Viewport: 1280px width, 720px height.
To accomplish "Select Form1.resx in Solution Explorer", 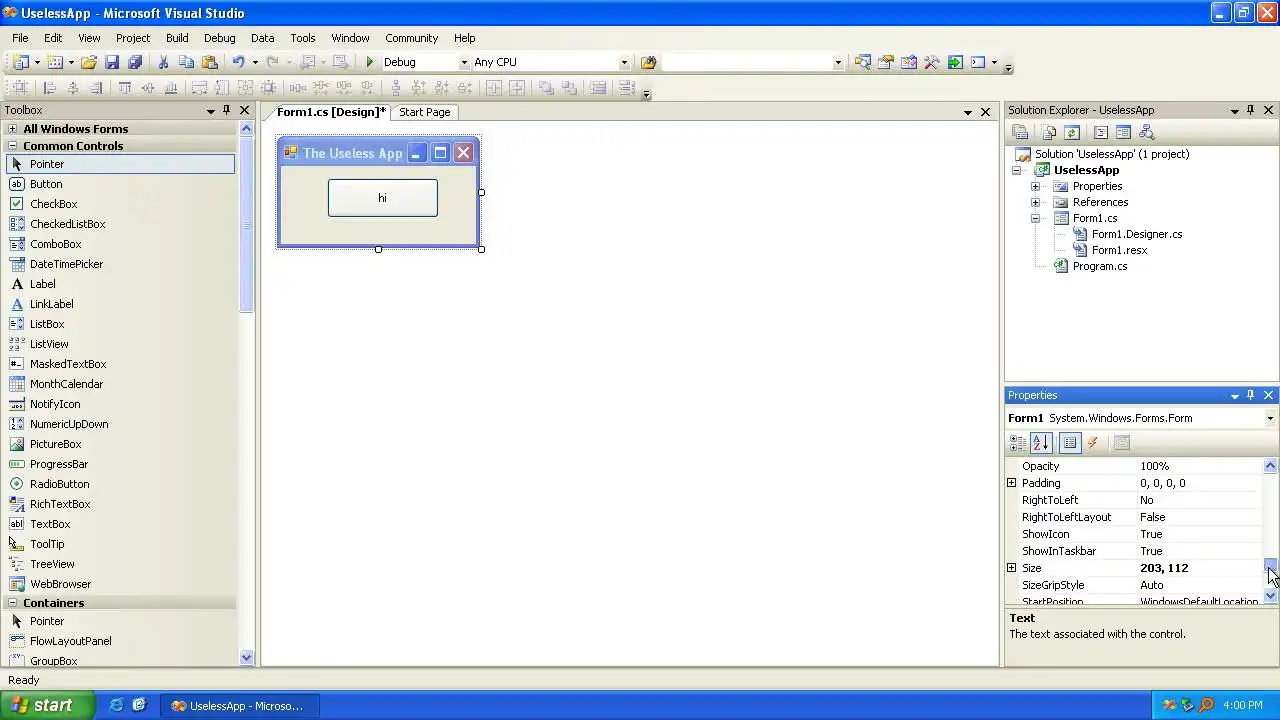I will 1119,250.
